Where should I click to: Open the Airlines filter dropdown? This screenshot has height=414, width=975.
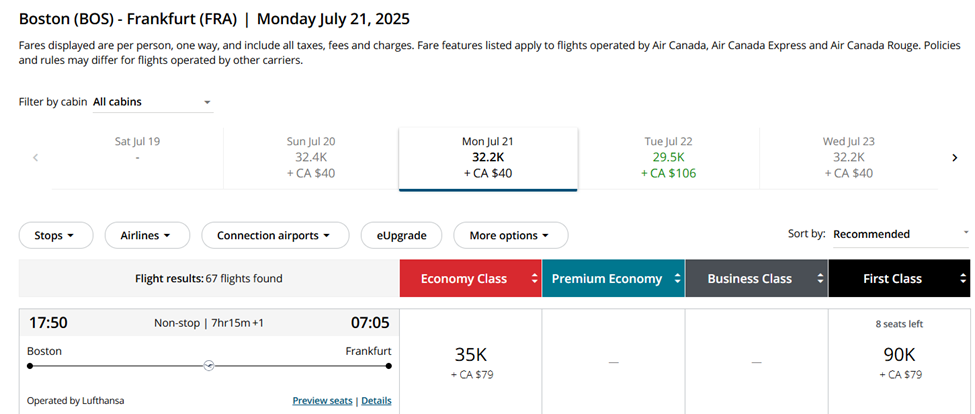click(147, 235)
